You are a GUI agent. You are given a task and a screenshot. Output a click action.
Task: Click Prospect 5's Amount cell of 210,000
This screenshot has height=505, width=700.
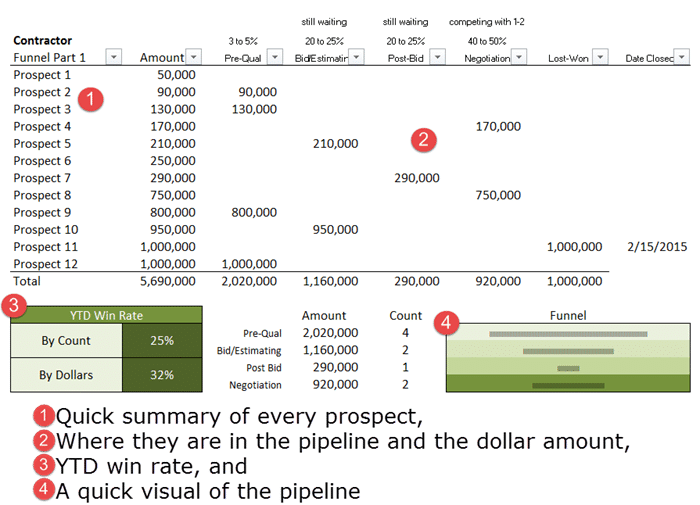(x=173, y=144)
